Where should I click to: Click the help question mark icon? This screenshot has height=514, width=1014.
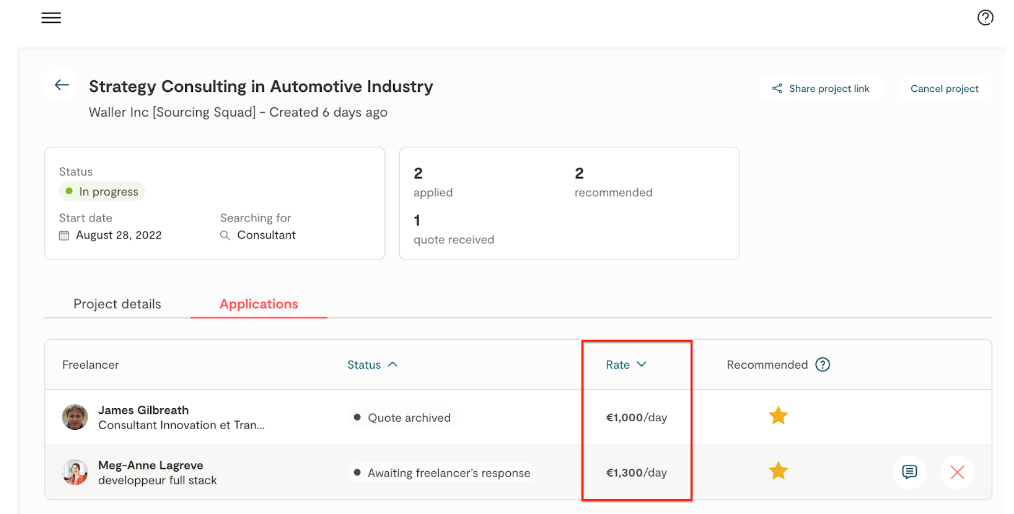[x=985, y=18]
